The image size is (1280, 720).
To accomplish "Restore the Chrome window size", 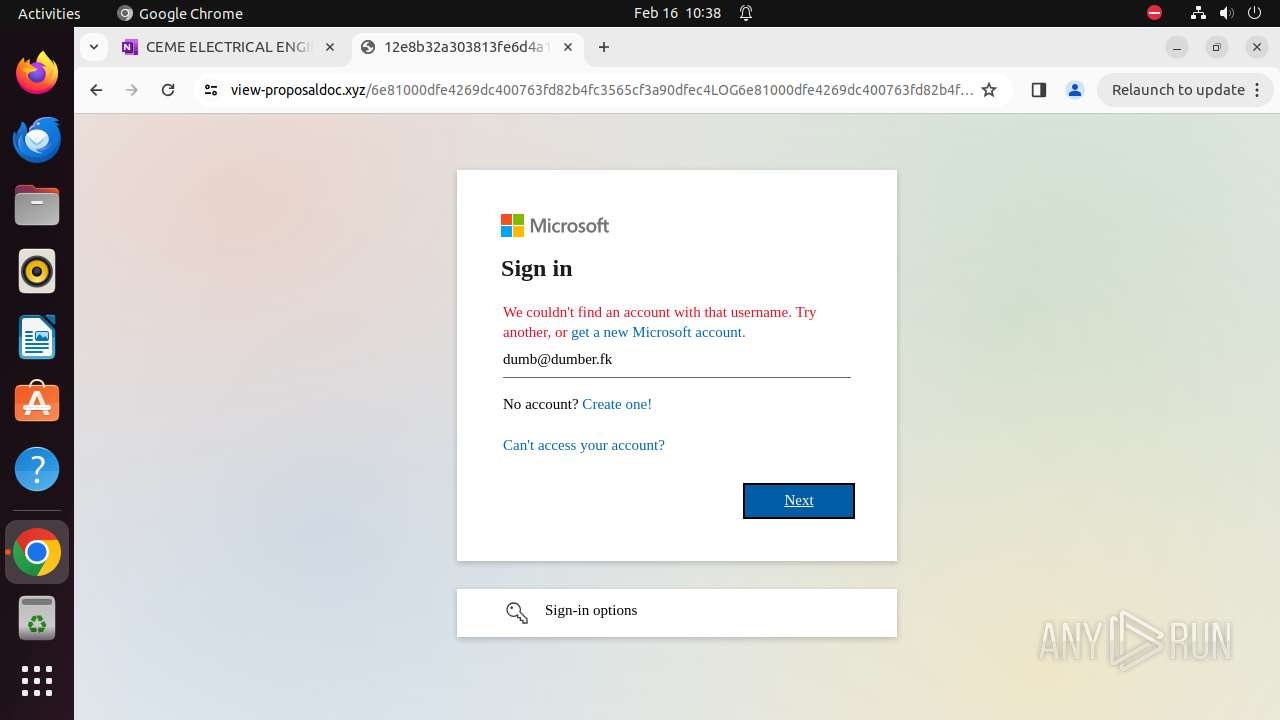I will [x=1217, y=47].
